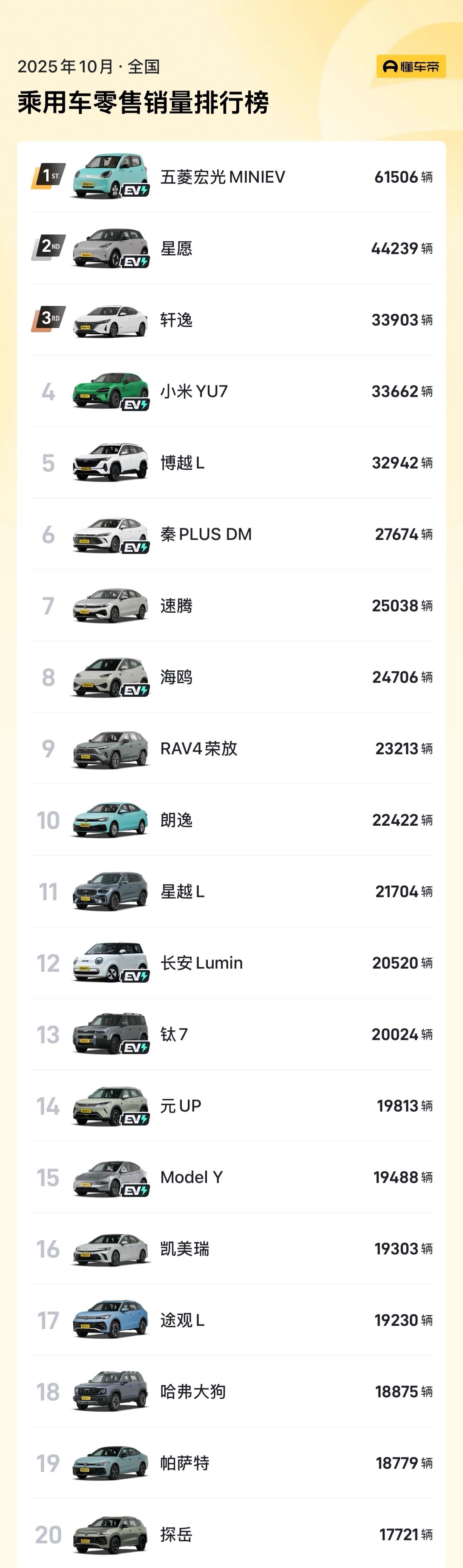Click the 3rd place rank badge
Viewport: 463px width, 1568px height.
(x=48, y=319)
